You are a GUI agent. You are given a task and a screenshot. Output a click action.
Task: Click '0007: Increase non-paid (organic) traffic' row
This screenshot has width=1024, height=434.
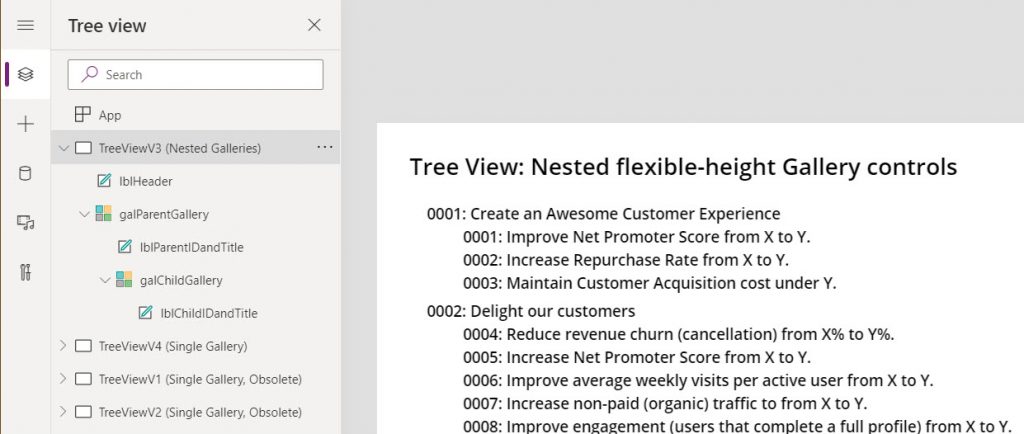pos(665,404)
